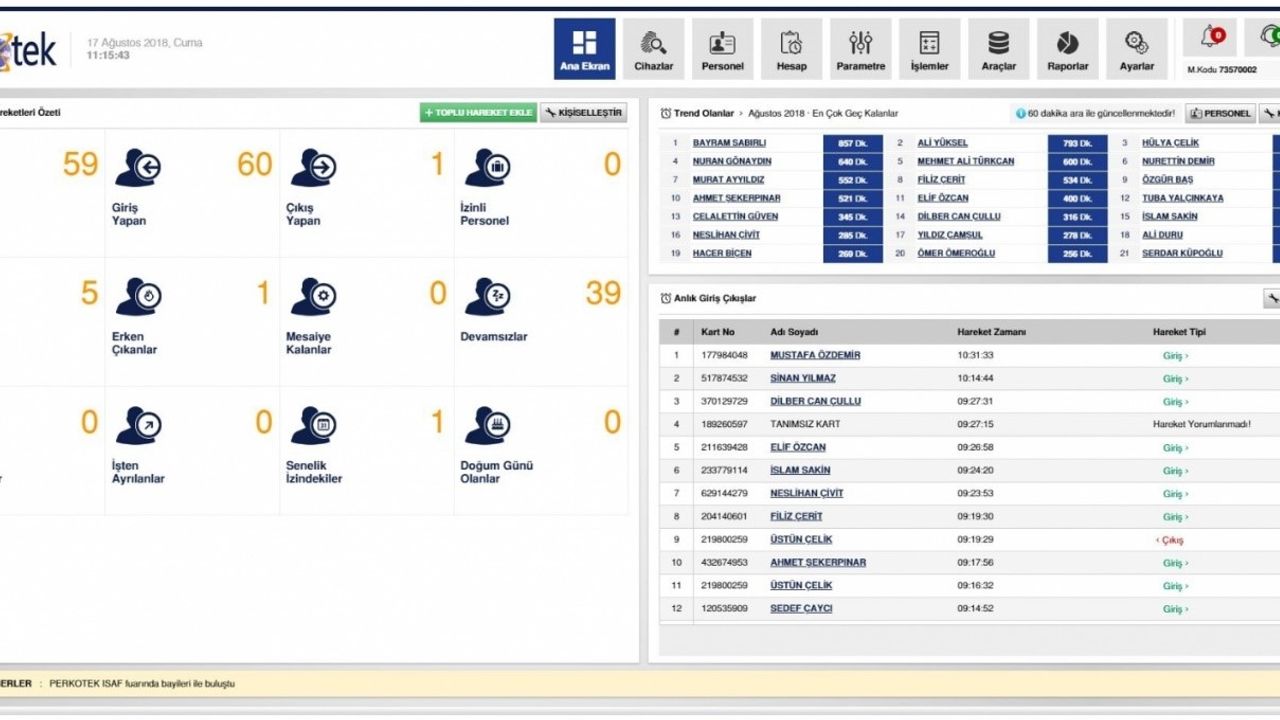Expand Giriş movement for SİNAN YILMAZ
Image resolution: width=1280 pixels, height=720 pixels.
click(1175, 379)
